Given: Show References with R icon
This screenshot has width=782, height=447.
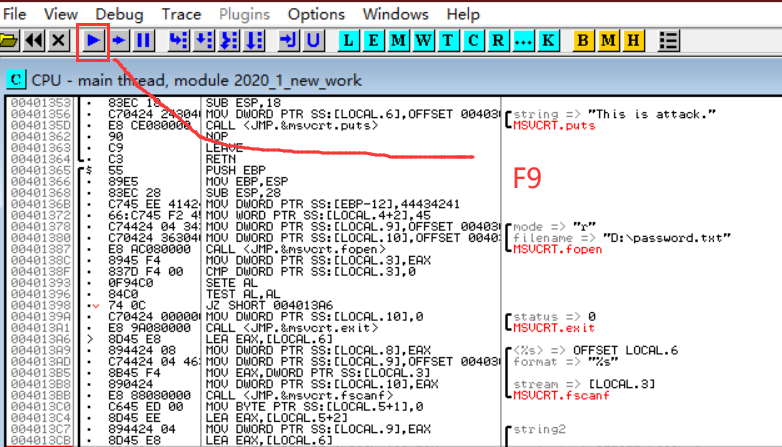Looking at the screenshot, I should click(498, 40).
